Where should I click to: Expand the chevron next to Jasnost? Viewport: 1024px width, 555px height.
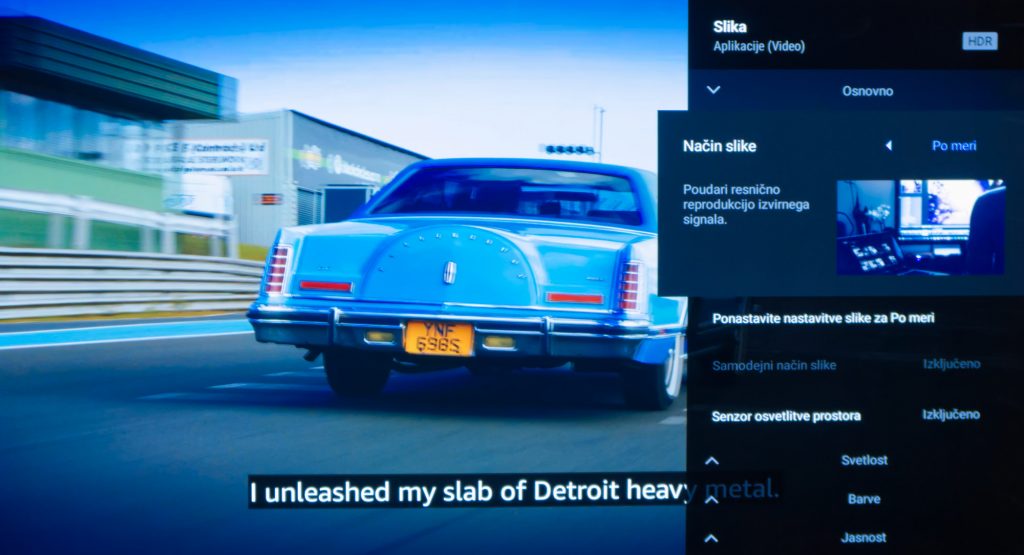(x=712, y=537)
